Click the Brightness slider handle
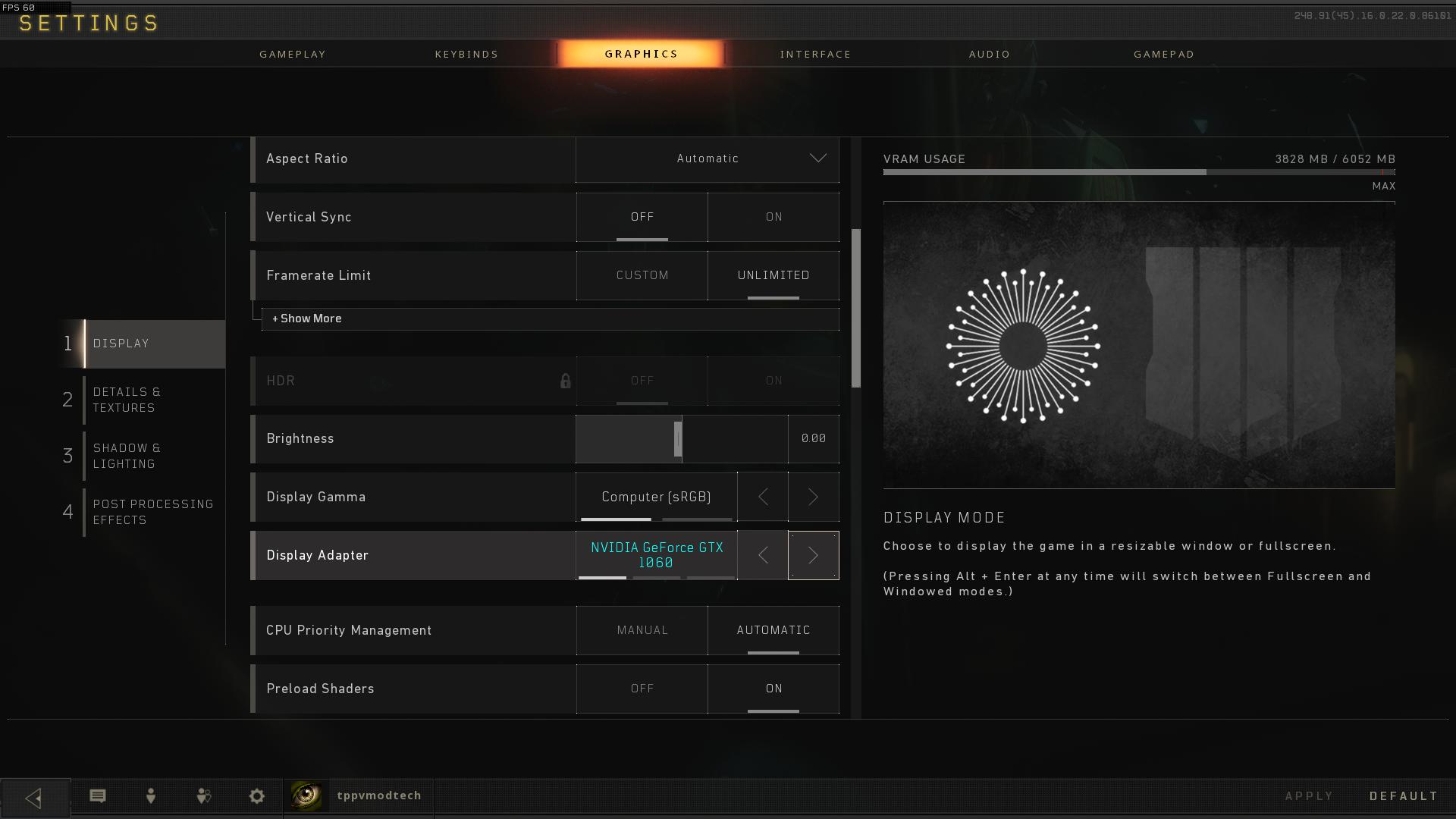Viewport: 1456px width, 819px height. 678,439
